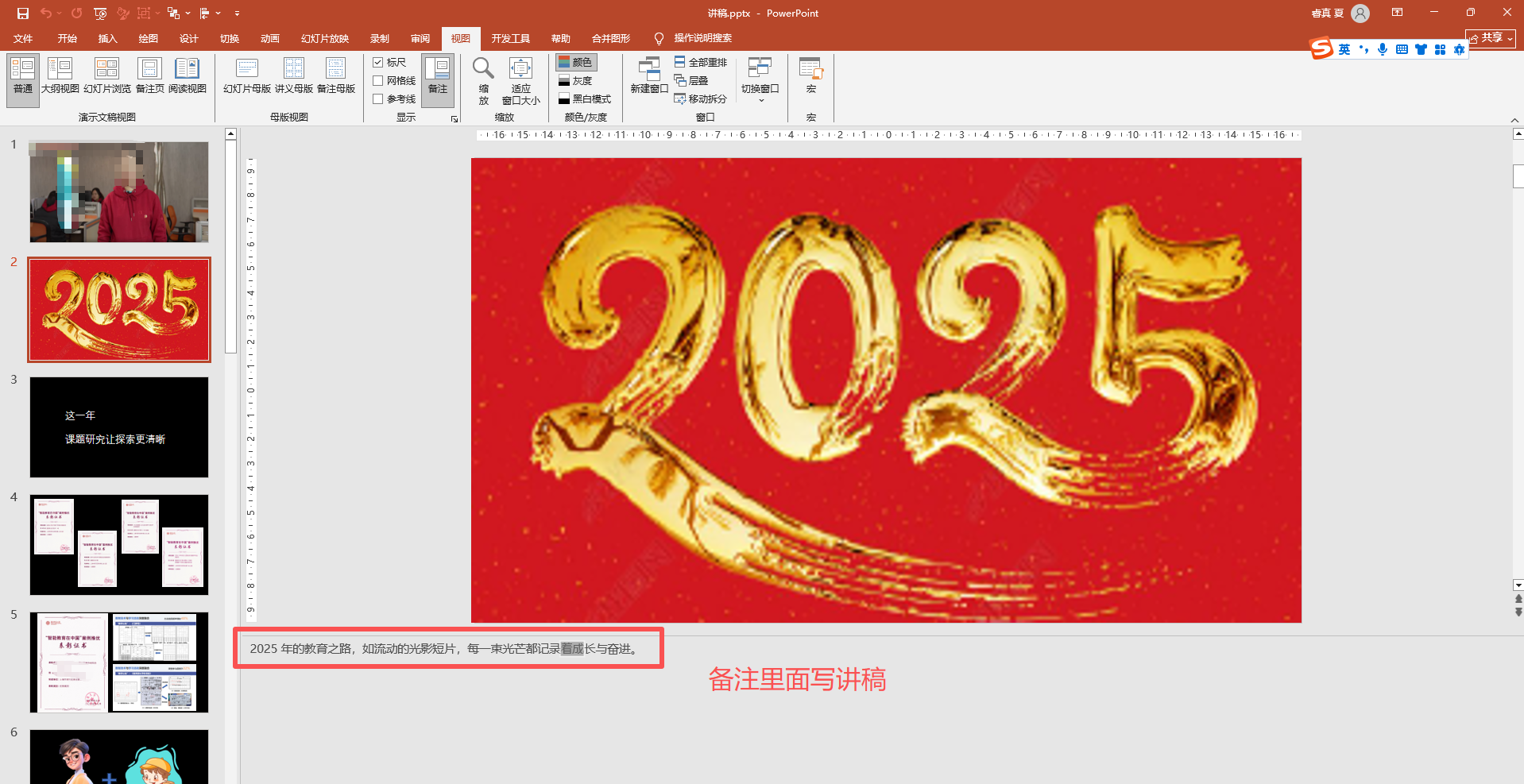This screenshot has height=784, width=1524.
Task: Select slide 4 thumbnail with four certificates
Action: pyautogui.click(x=119, y=545)
